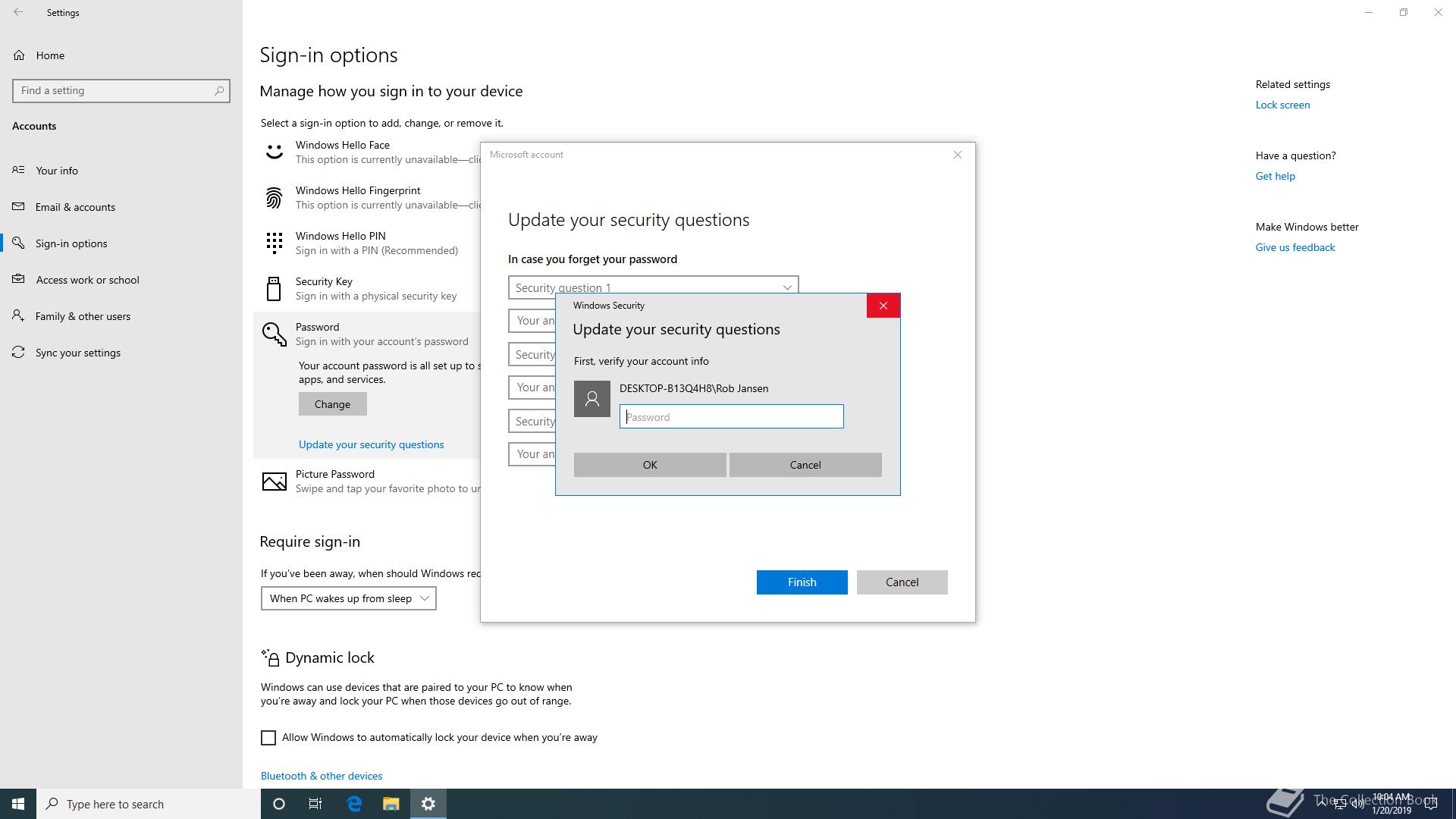
Task: Select the Picture Password option text
Action: (x=335, y=474)
